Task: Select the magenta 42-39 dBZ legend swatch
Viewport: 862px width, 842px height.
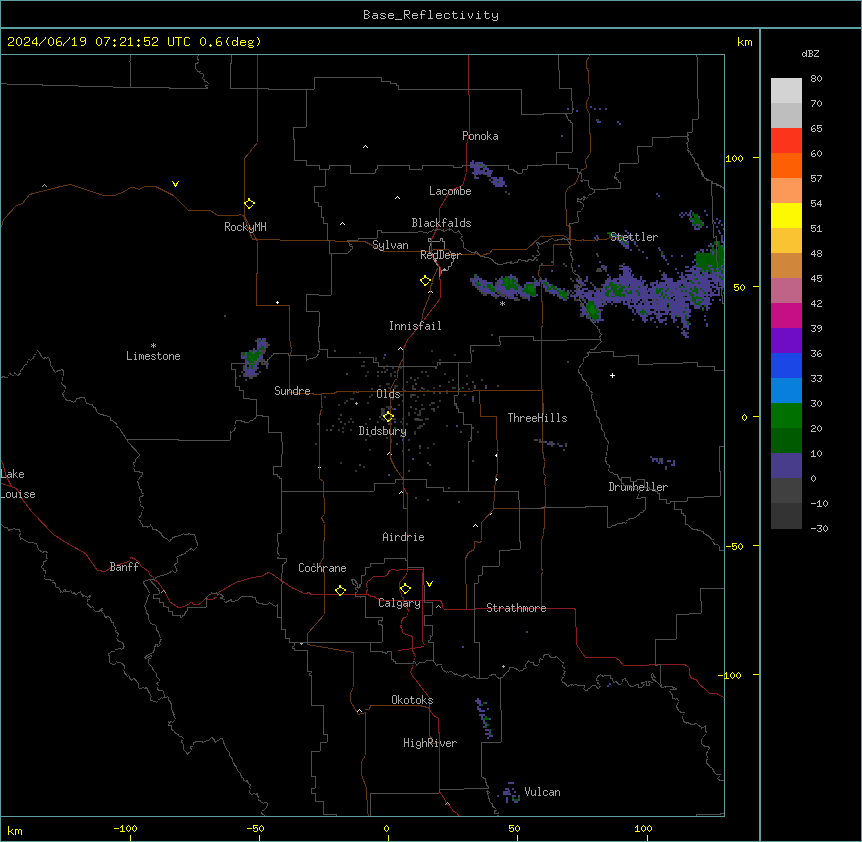Action: pyautogui.click(x=786, y=315)
